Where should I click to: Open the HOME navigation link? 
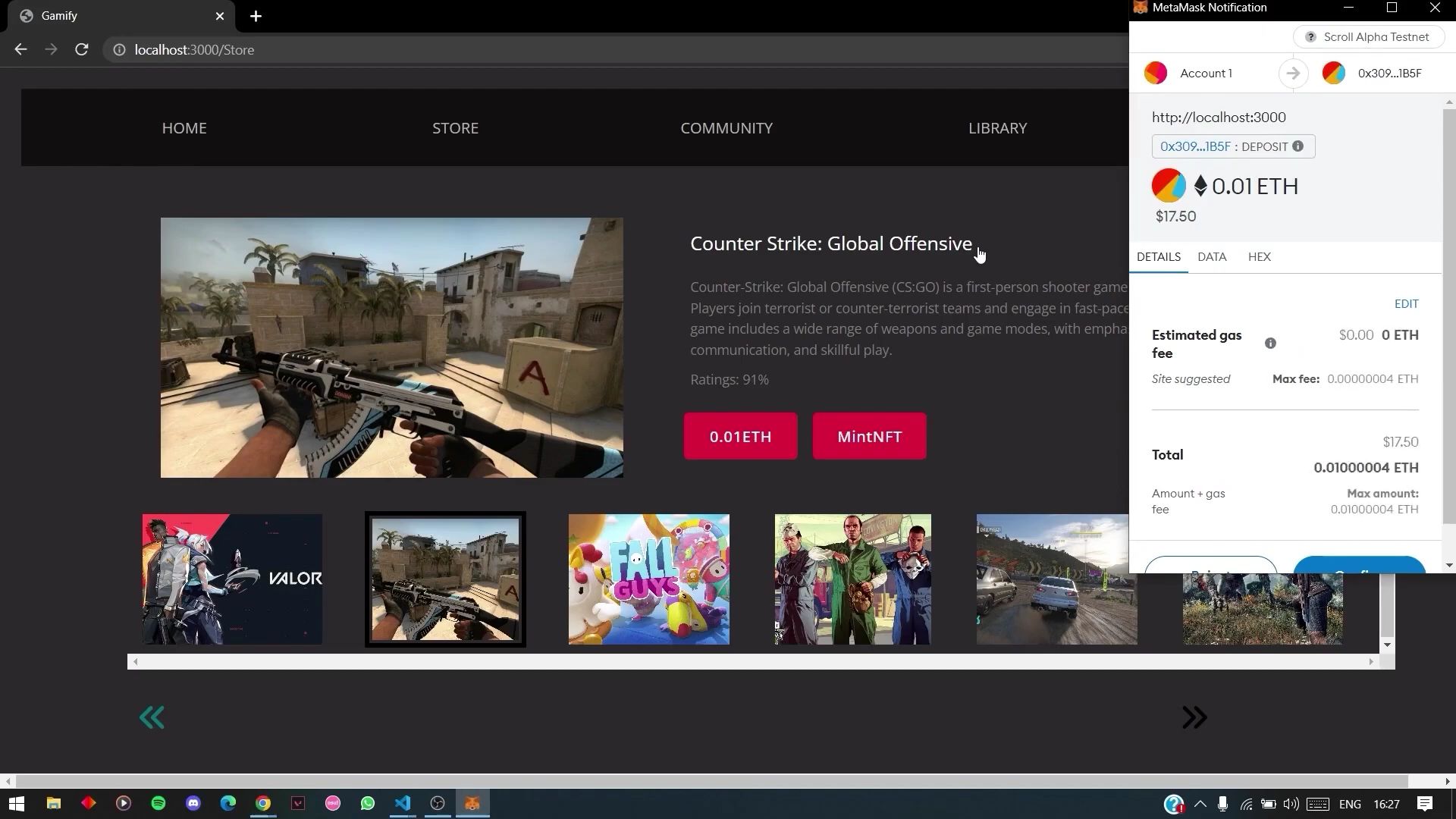point(184,128)
